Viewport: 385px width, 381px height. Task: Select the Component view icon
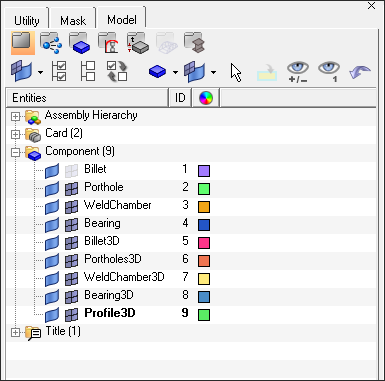[x=79, y=43]
